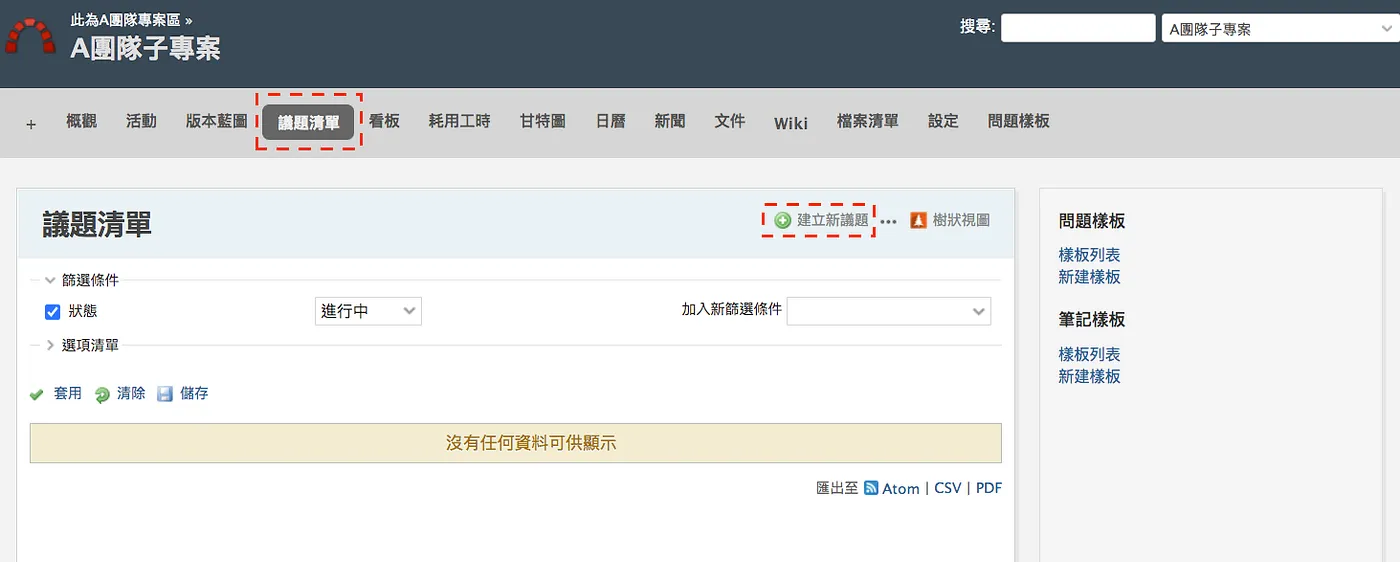This screenshot has height=562, width=1400.
Task: Open the 版本藍圖 tab
Action: 217,121
